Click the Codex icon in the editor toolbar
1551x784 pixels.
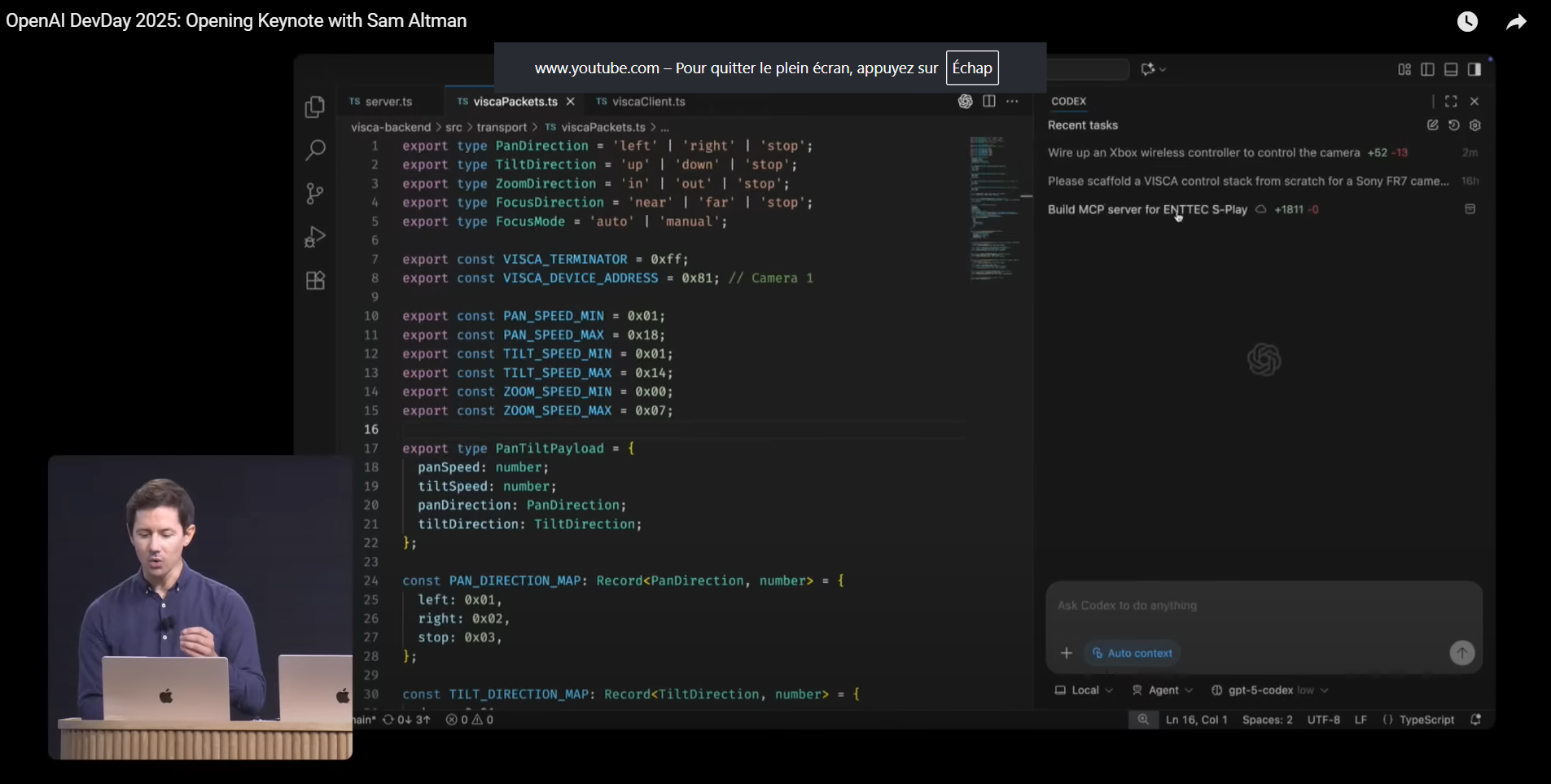pyautogui.click(x=965, y=102)
